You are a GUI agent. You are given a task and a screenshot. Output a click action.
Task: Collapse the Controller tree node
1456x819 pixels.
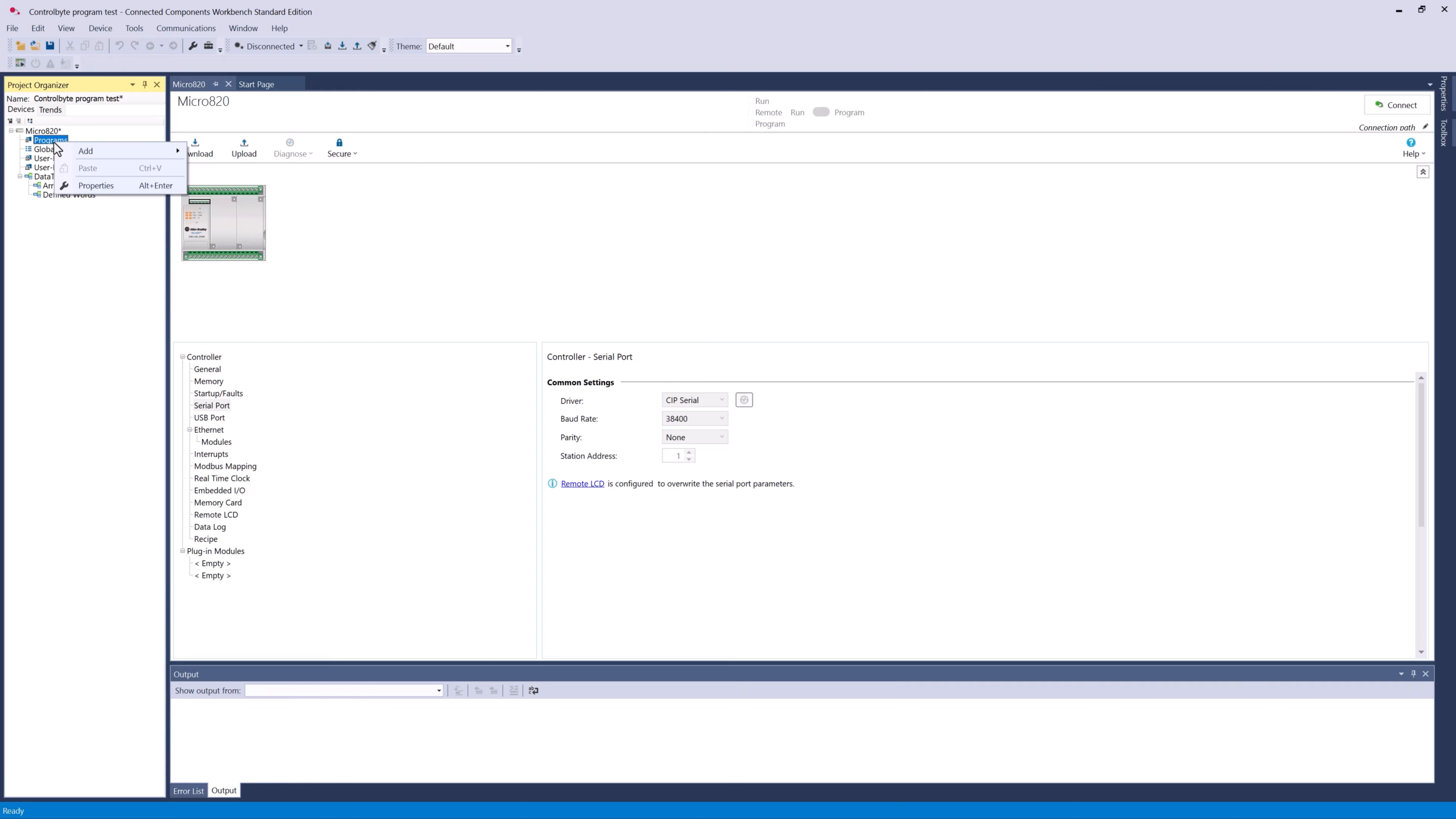pos(183,357)
